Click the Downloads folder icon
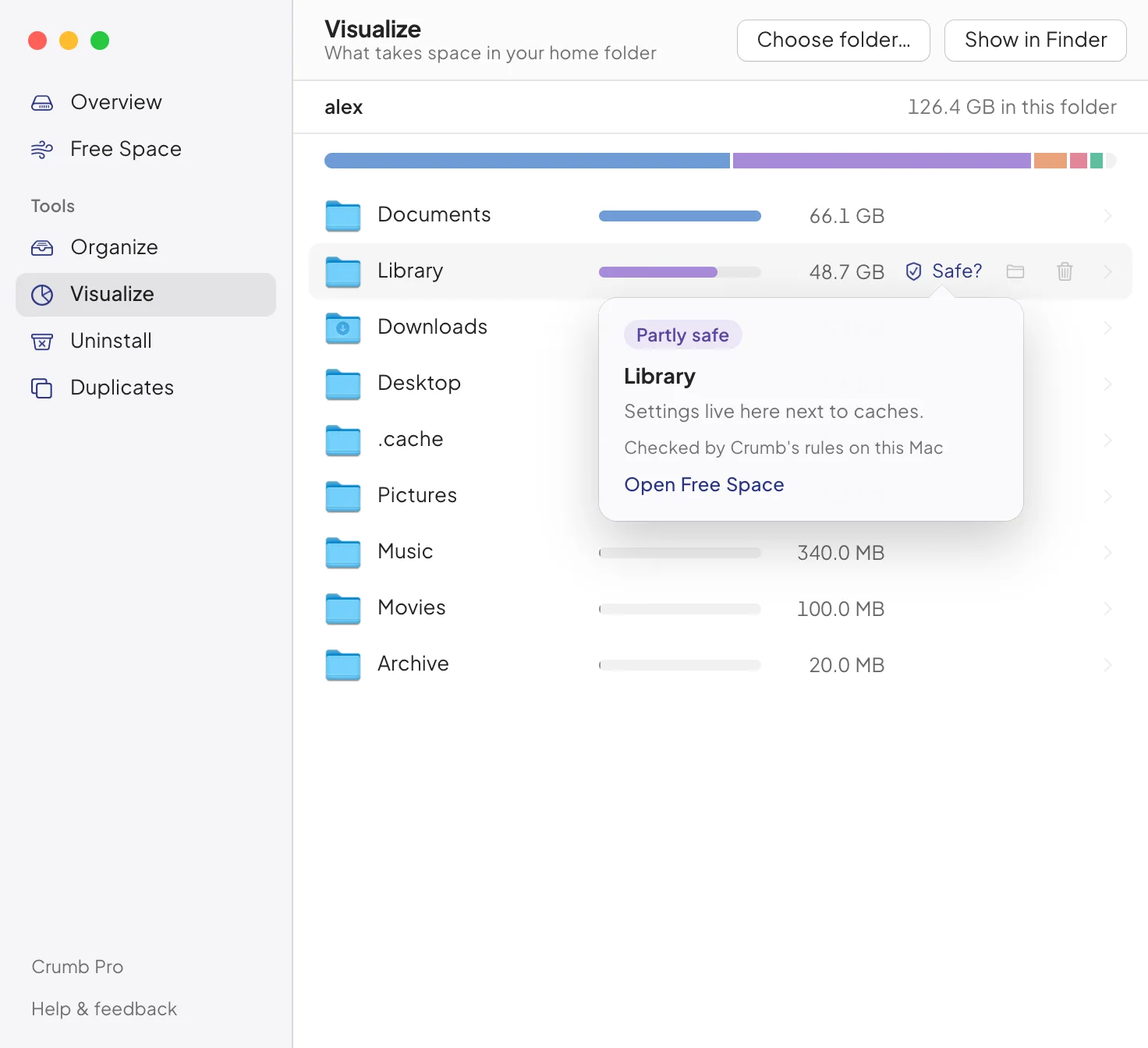Image resolution: width=1148 pixels, height=1048 pixels. [x=343, y=328]
